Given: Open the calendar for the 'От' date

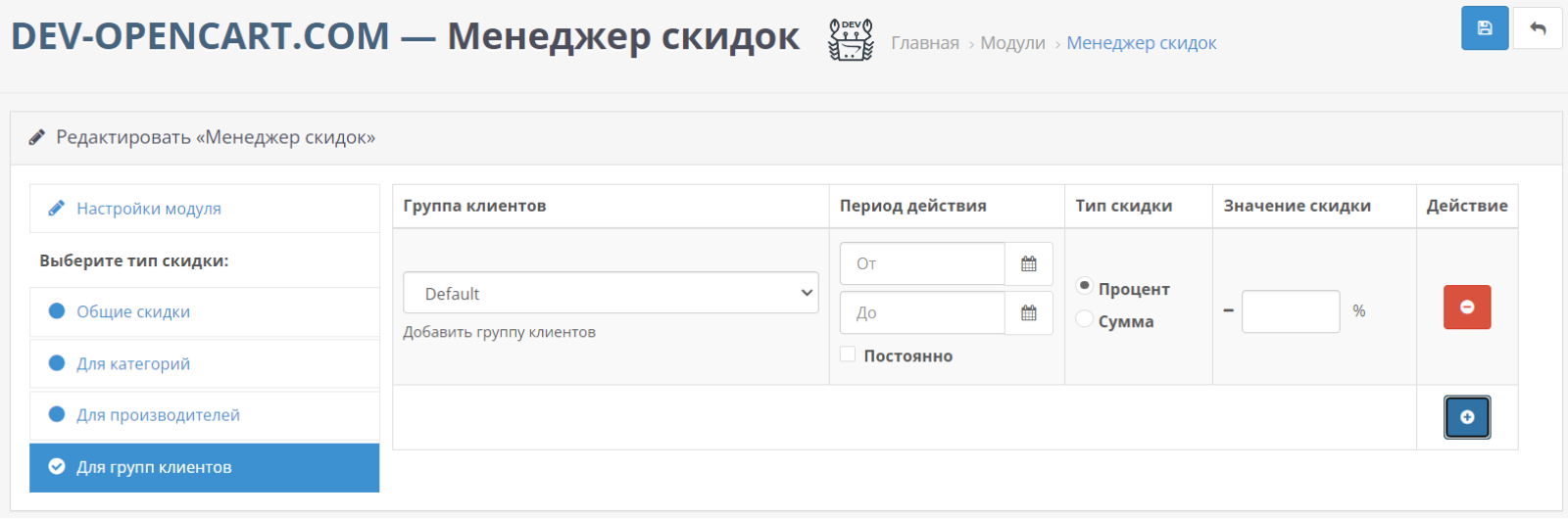Looking at the screenshot, I should click(1029, 263).
